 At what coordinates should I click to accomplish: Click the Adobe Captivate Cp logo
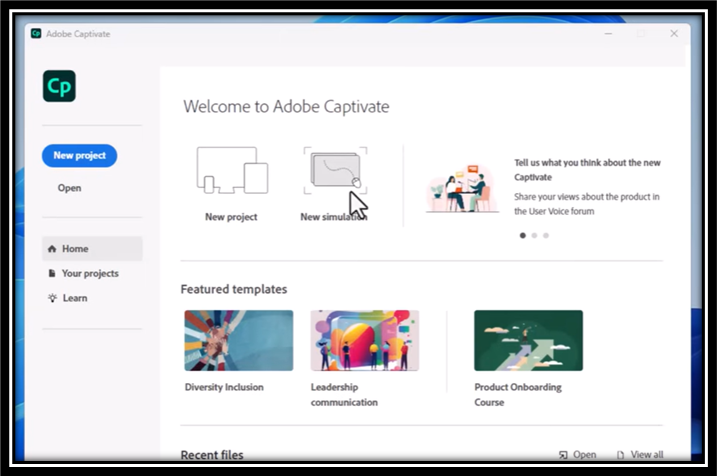tap(59, 86)
